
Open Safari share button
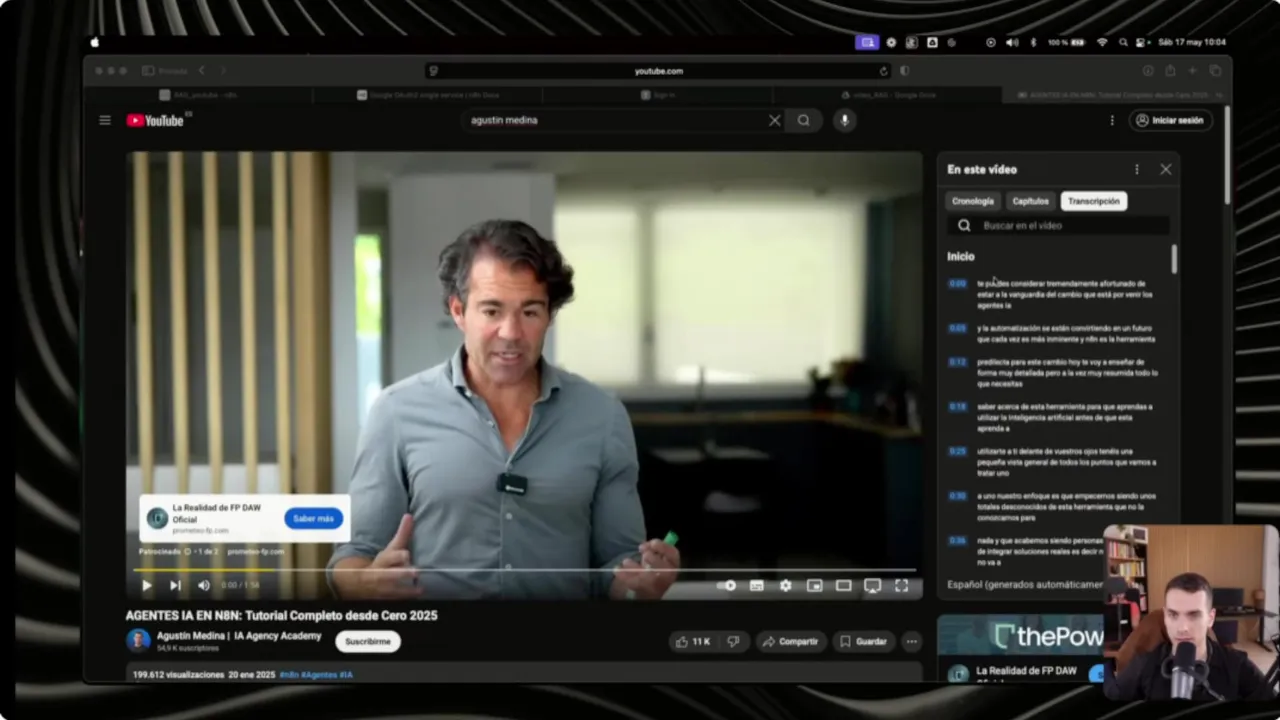click(x=1170, y=71)
